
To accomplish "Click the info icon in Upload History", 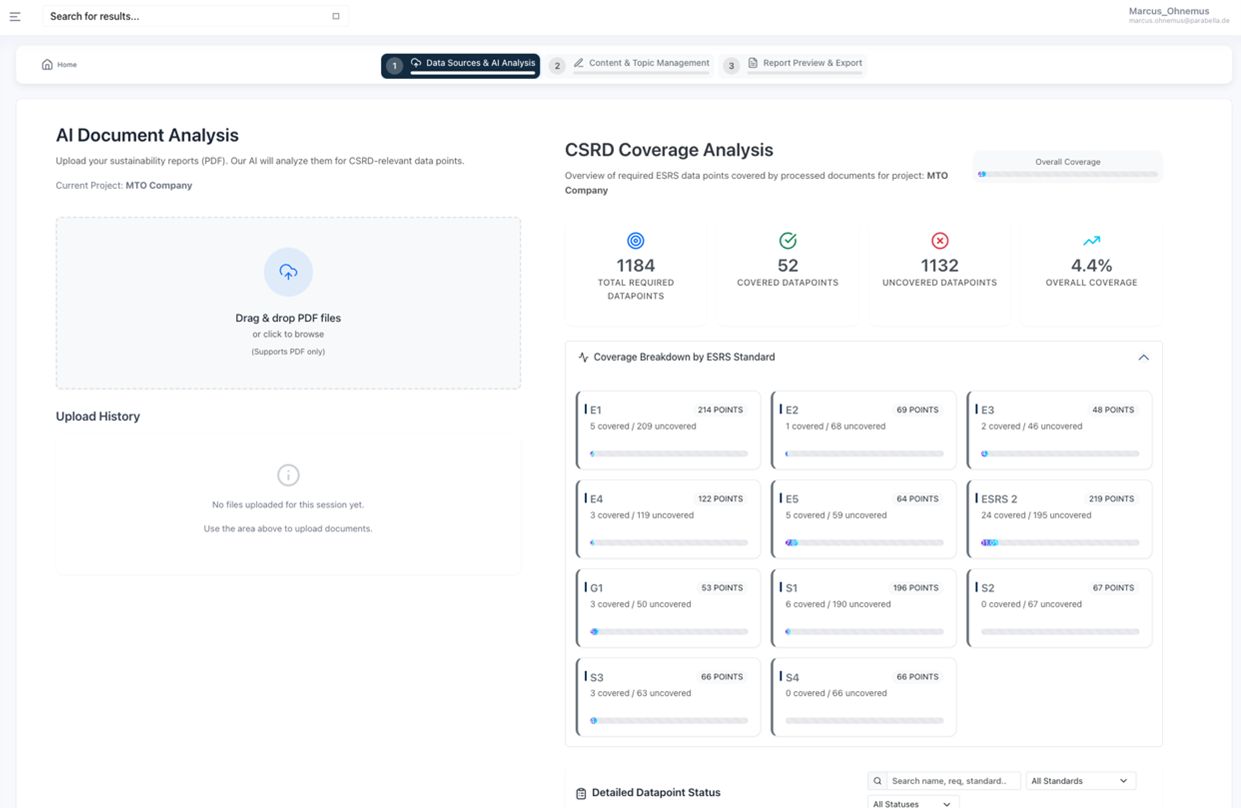I will (288, 475).
